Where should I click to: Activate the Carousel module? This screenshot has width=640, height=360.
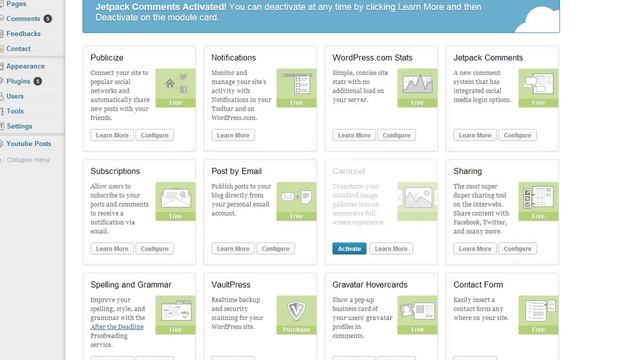pos(349,249)
